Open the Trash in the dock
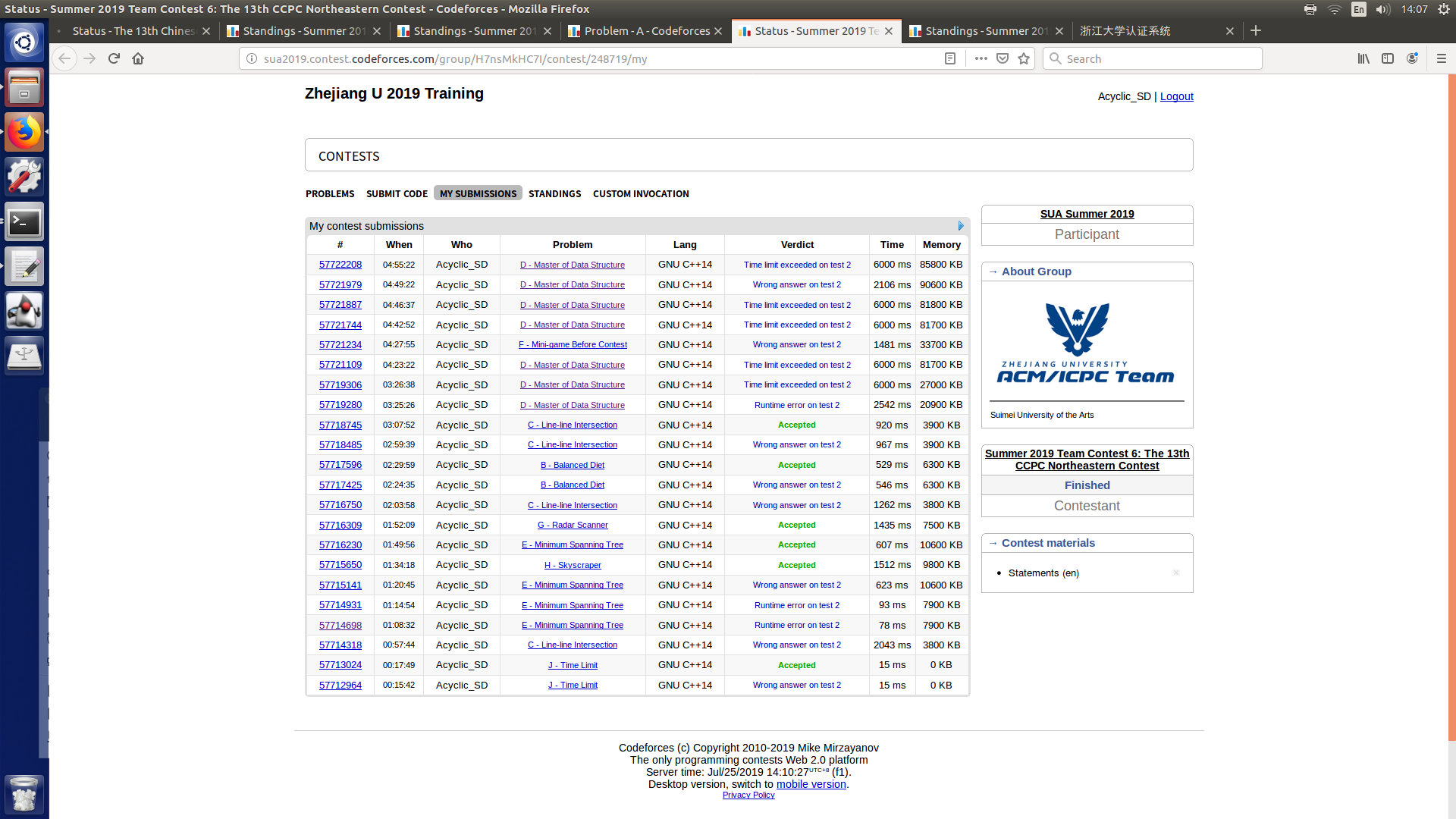 [x=24, y=795]
